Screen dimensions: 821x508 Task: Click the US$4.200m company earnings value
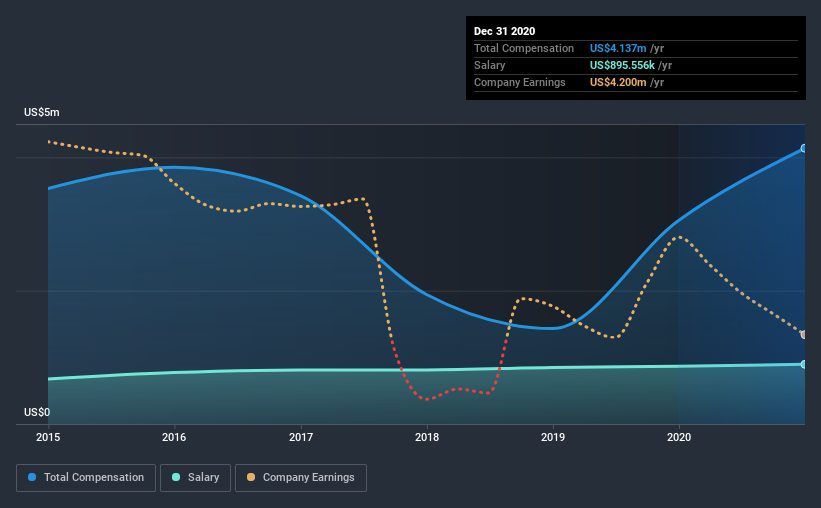point(618,82)
